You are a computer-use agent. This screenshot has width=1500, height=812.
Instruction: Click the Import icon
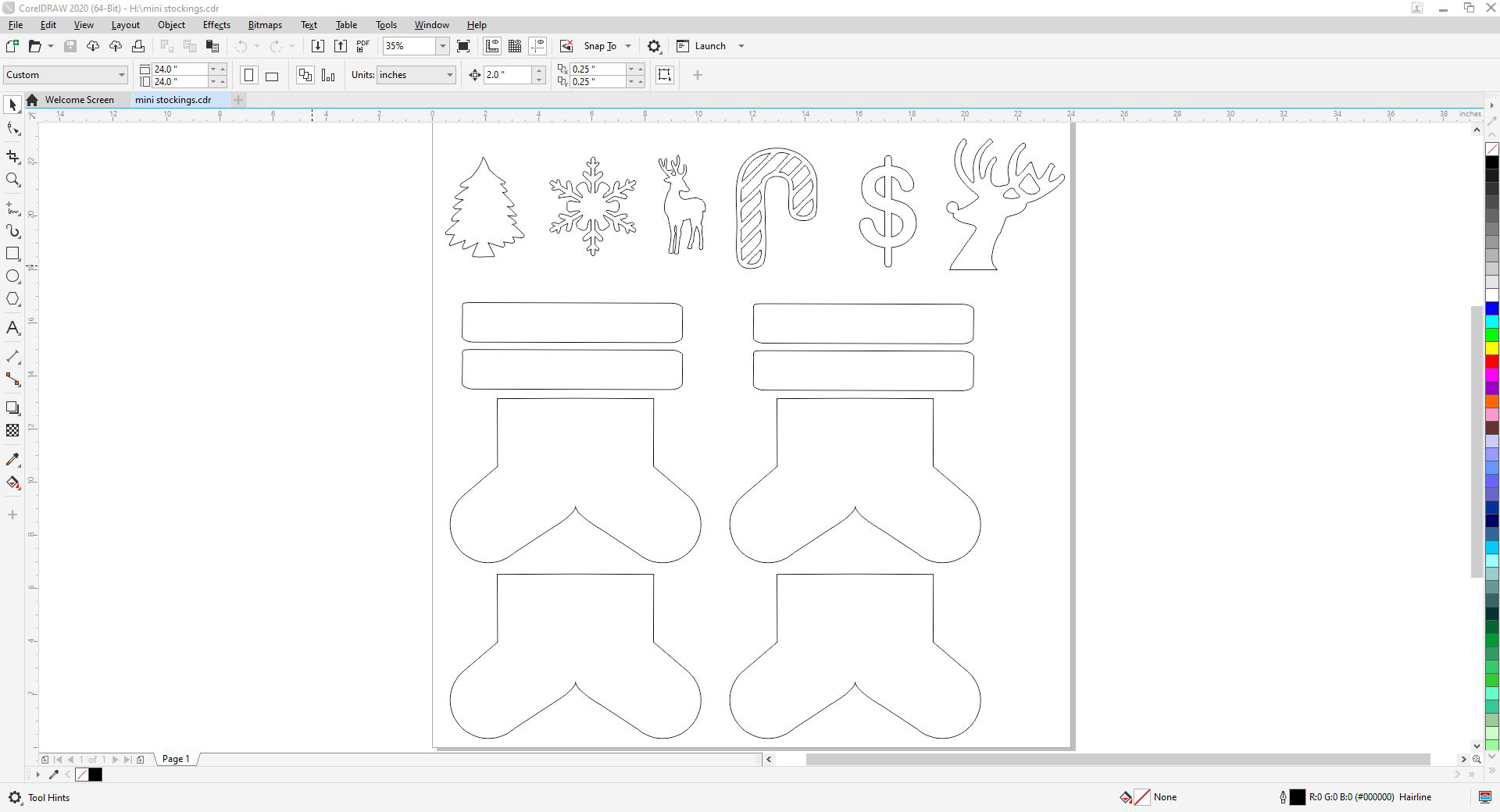click(318, 46)
